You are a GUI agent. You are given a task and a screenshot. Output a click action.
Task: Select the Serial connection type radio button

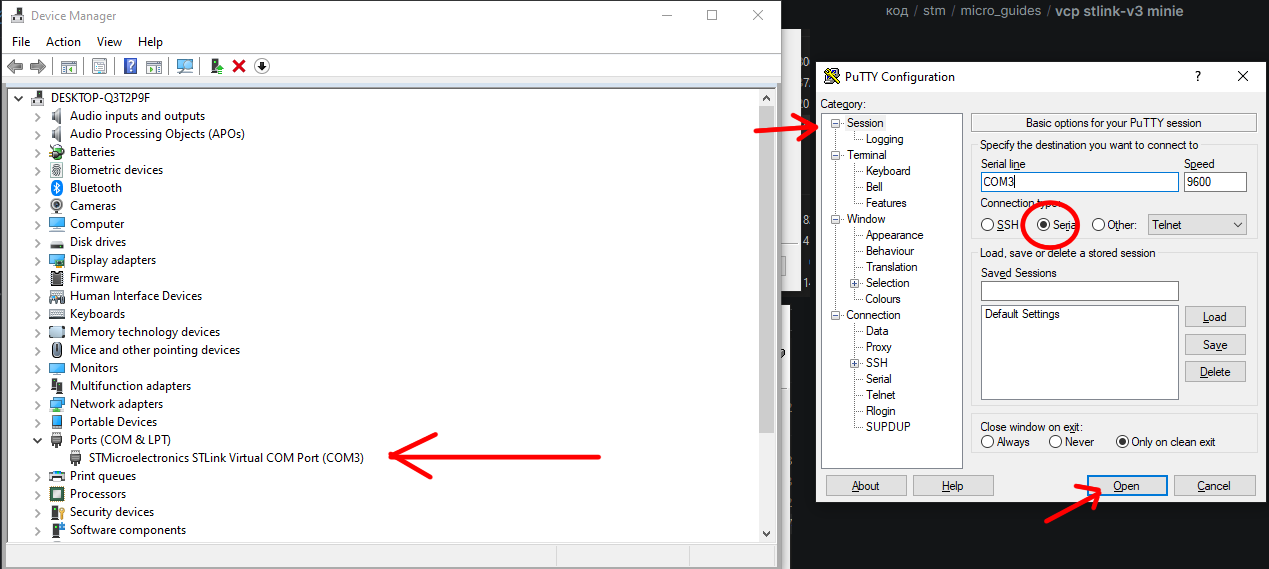click(1044, 225)
